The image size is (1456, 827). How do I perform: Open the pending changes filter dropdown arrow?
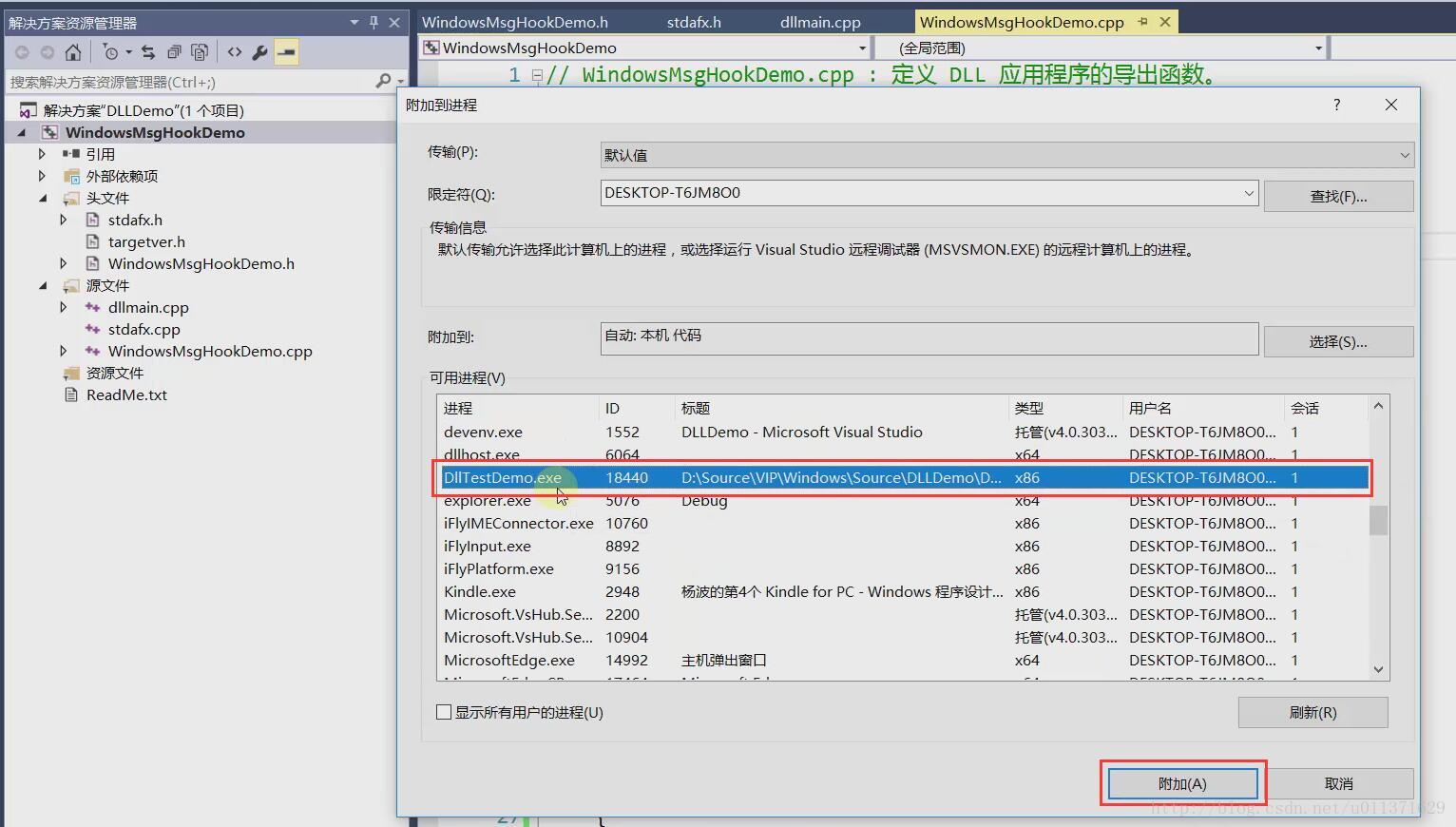click(128, 52)
